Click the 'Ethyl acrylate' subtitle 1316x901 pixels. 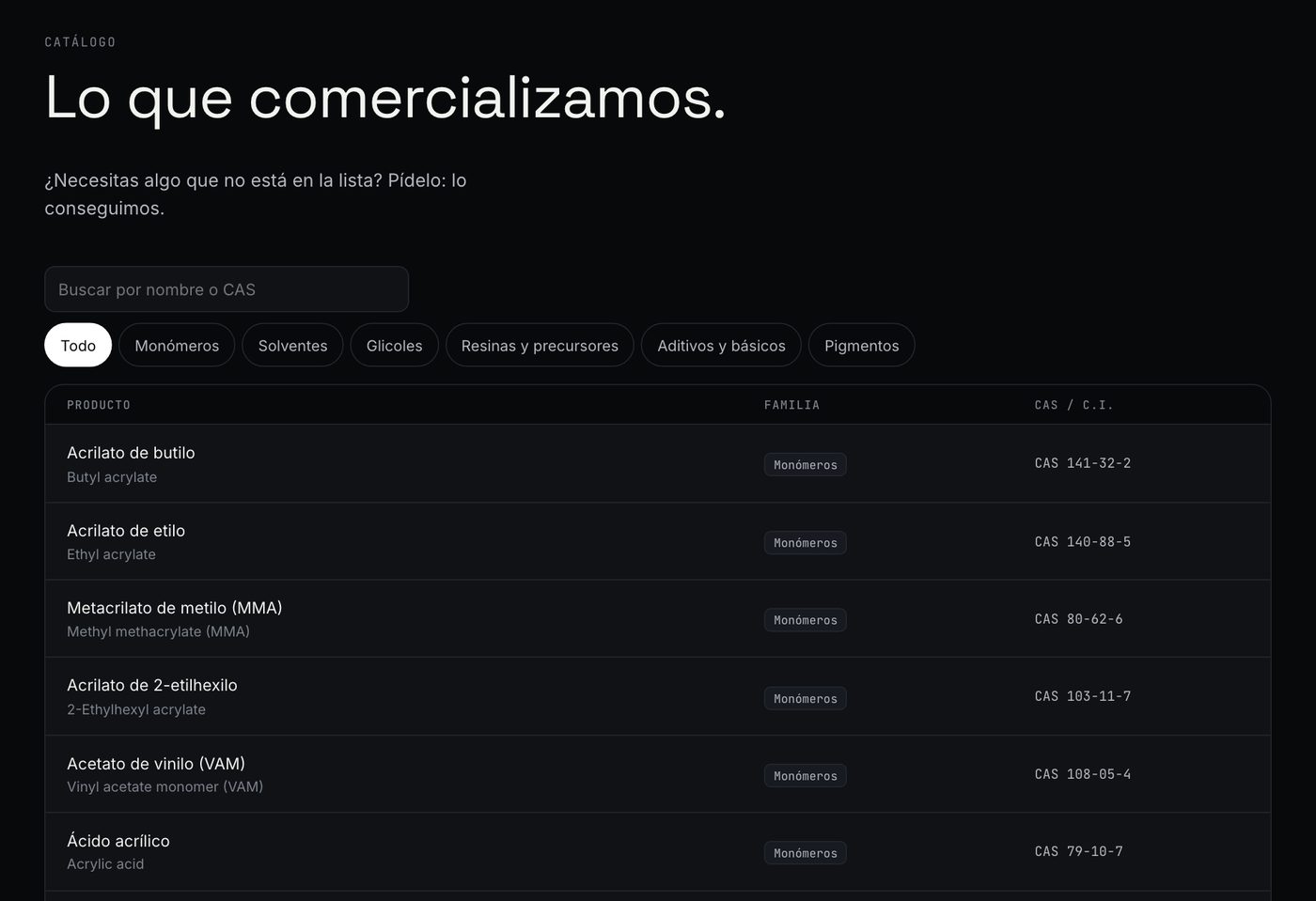coord(111,554)
